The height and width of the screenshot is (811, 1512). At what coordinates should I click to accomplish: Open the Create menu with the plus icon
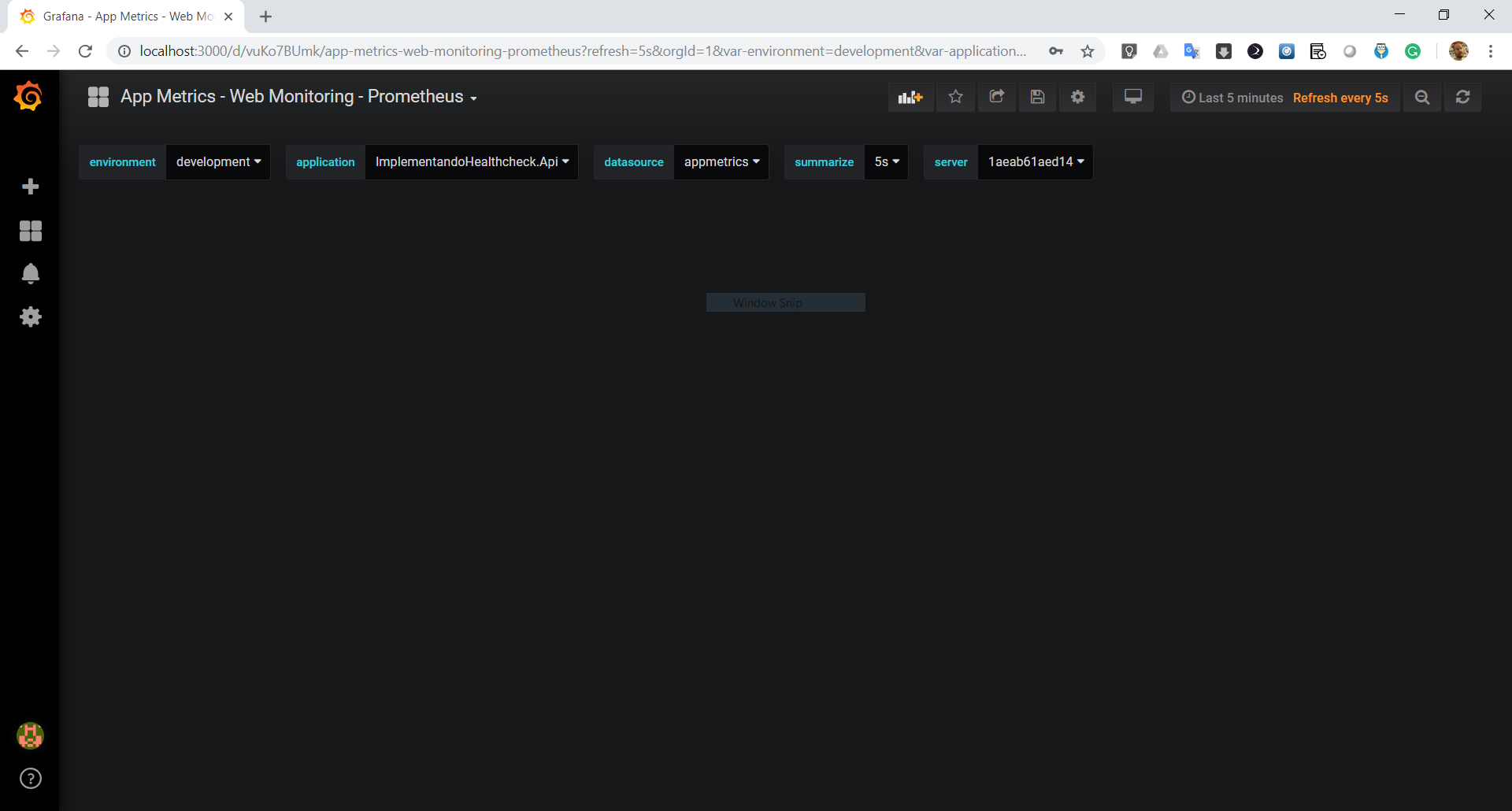coord(31,187)
